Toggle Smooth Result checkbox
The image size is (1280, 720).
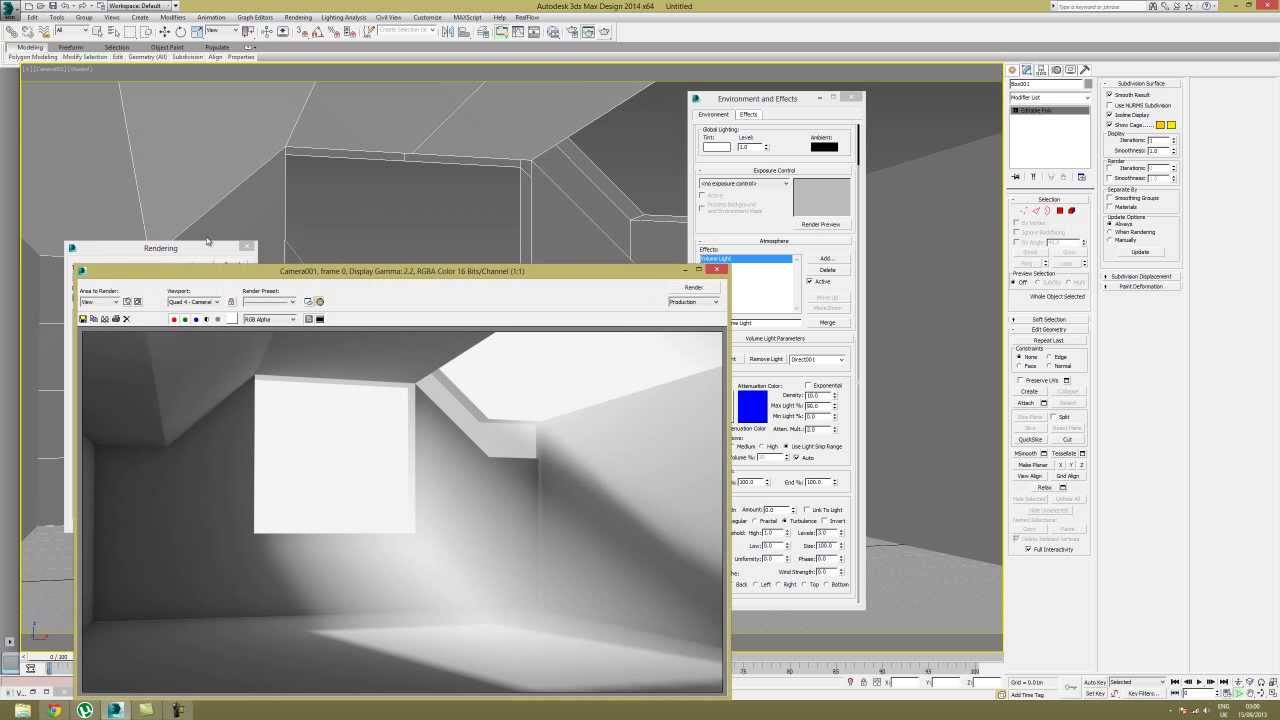point(1109,94)
